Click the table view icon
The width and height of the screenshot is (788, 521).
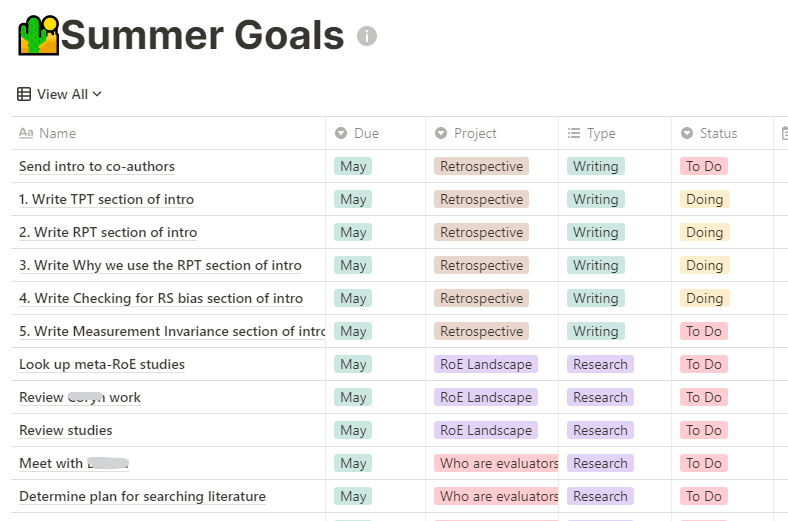[x=24, y=94]
